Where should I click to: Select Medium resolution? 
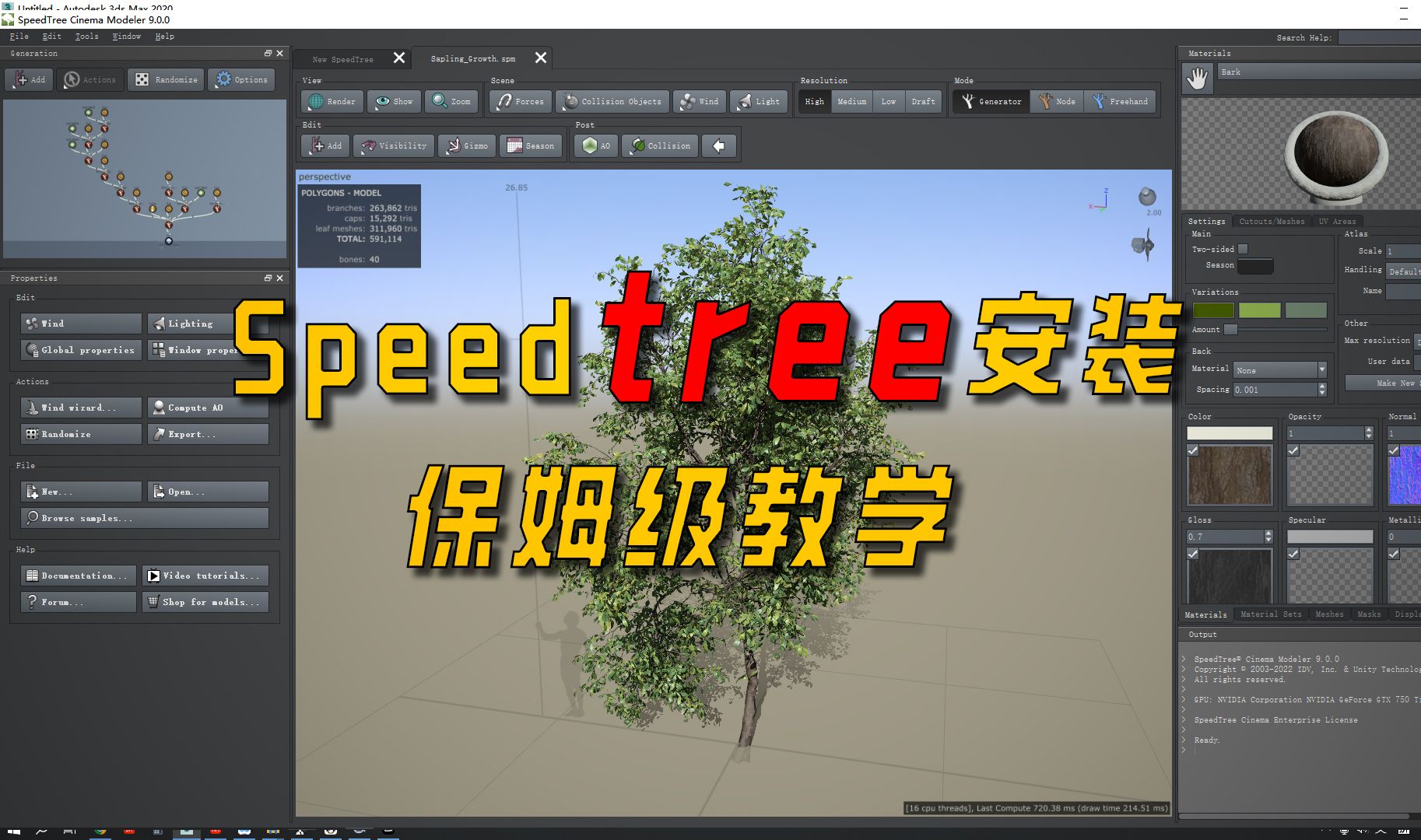[851, 101]
